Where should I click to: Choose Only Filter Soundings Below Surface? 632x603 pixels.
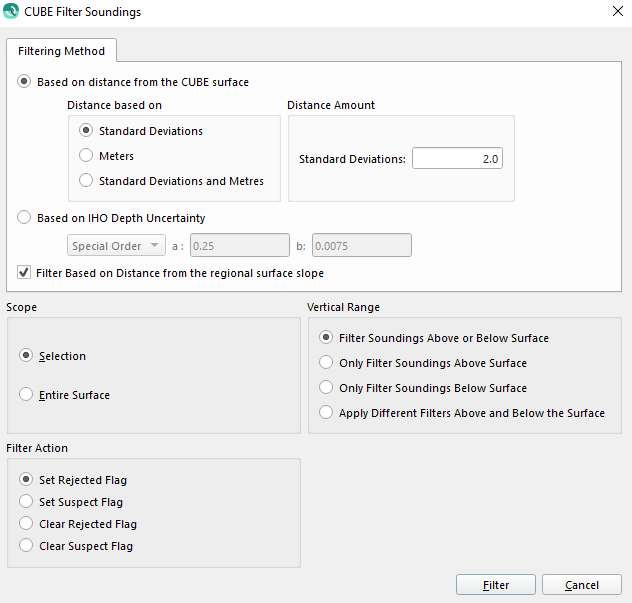click(x=326, y=388)
